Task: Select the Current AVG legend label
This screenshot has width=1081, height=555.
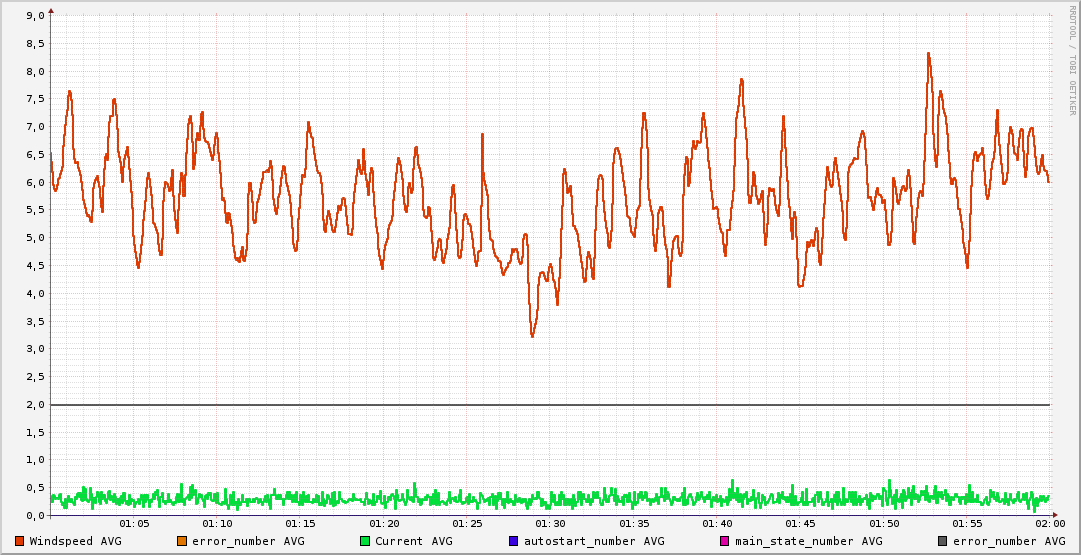Action: (x=413, y=541)
